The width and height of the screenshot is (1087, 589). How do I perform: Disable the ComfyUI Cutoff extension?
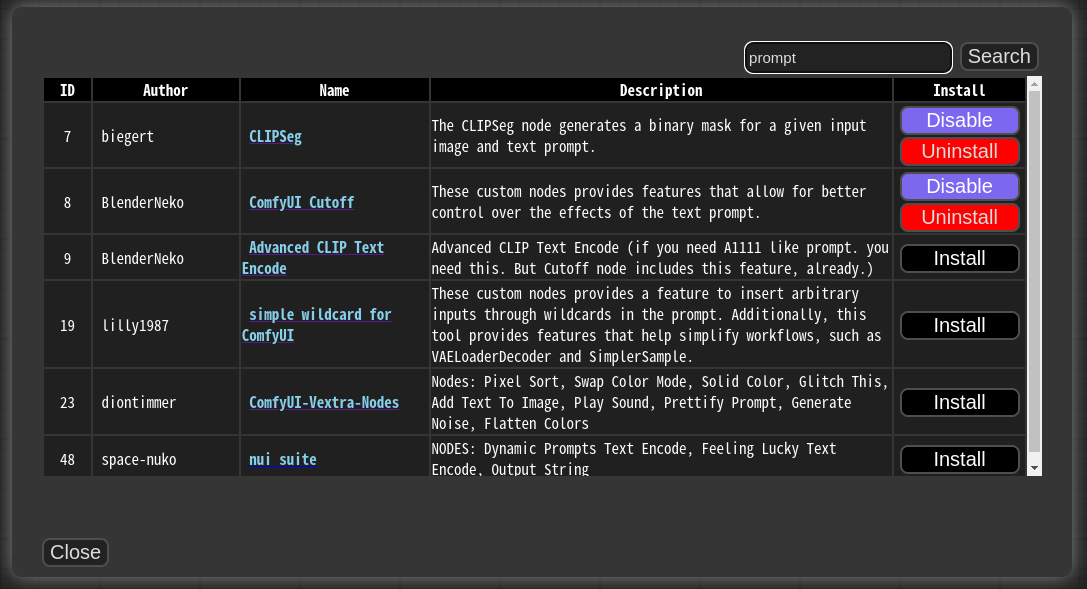pos(958,186)
